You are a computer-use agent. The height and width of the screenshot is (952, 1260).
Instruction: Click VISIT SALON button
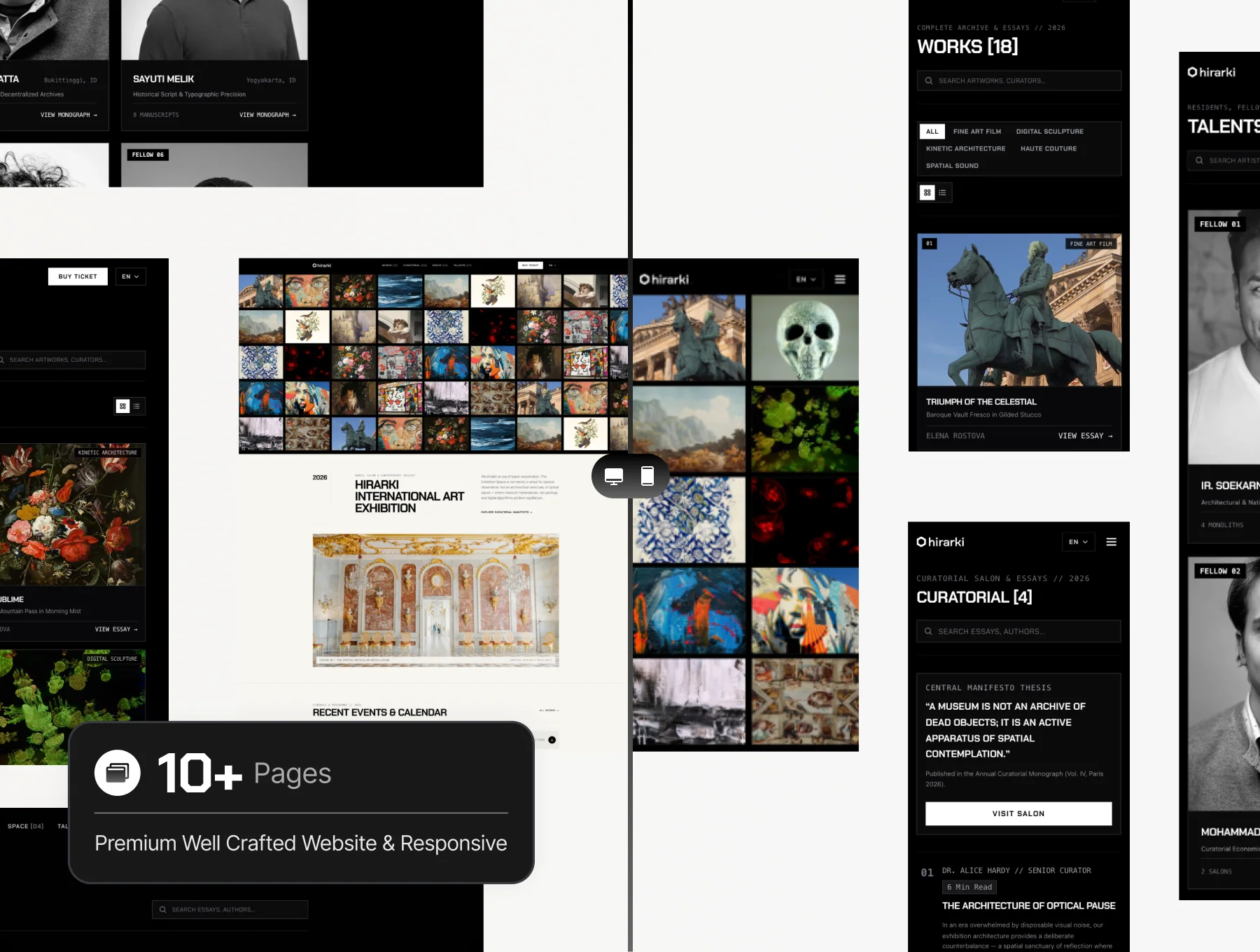click(1018, 813)
